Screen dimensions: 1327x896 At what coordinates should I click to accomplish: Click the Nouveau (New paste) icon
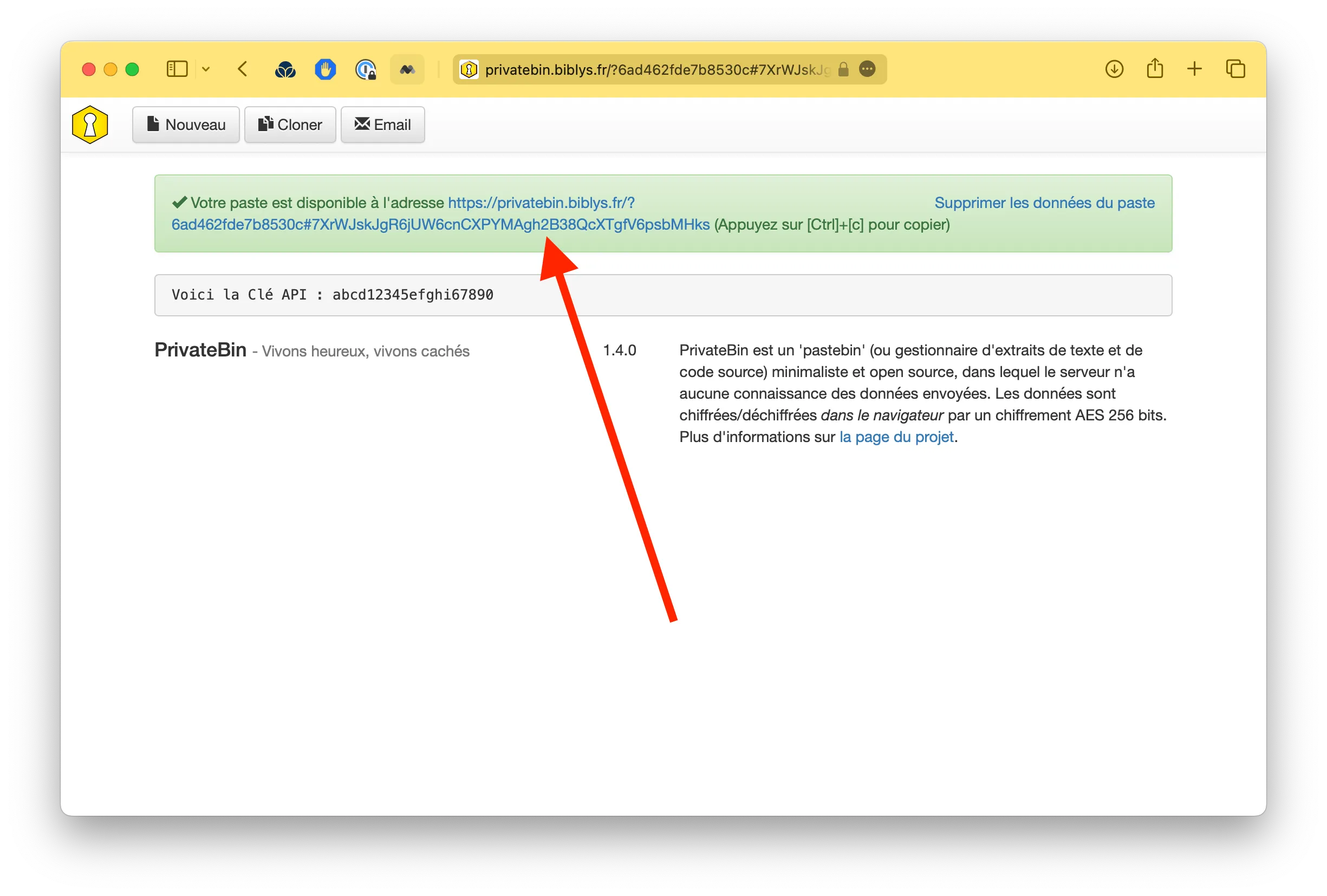(185, 125)
